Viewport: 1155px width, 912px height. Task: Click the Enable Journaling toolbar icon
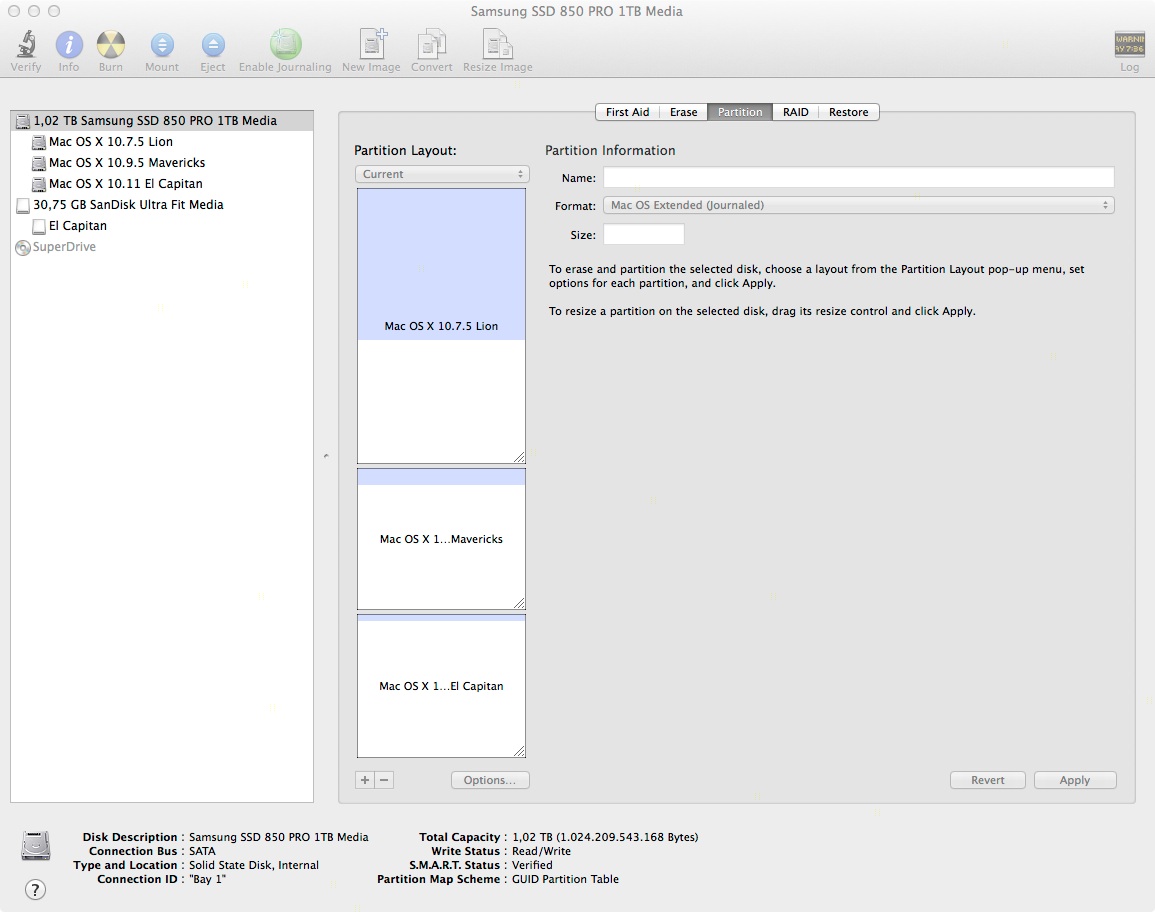[x=285, y=44]
